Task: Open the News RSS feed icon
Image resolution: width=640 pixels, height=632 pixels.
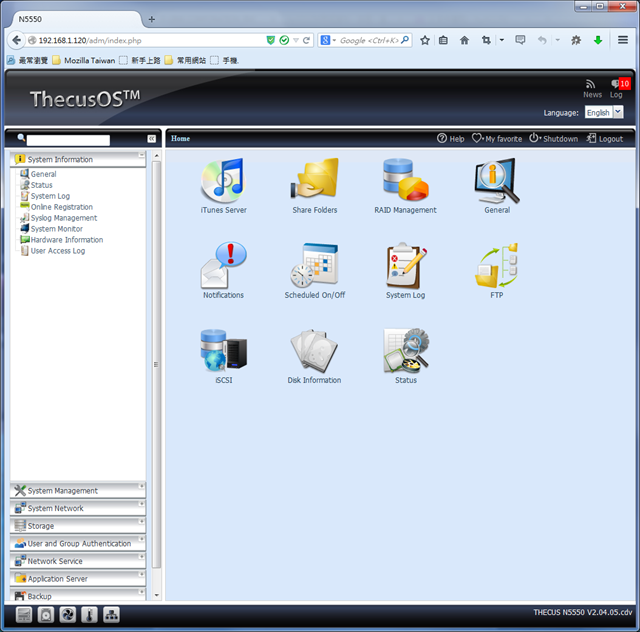Action: click(x=591, y=84)
